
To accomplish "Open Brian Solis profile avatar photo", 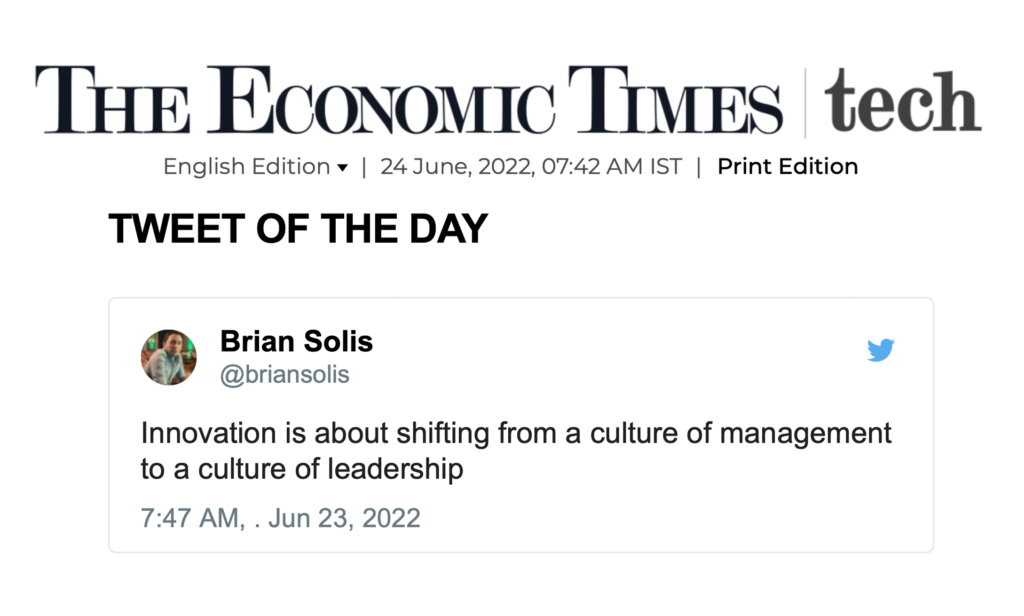I will point(168,357).
